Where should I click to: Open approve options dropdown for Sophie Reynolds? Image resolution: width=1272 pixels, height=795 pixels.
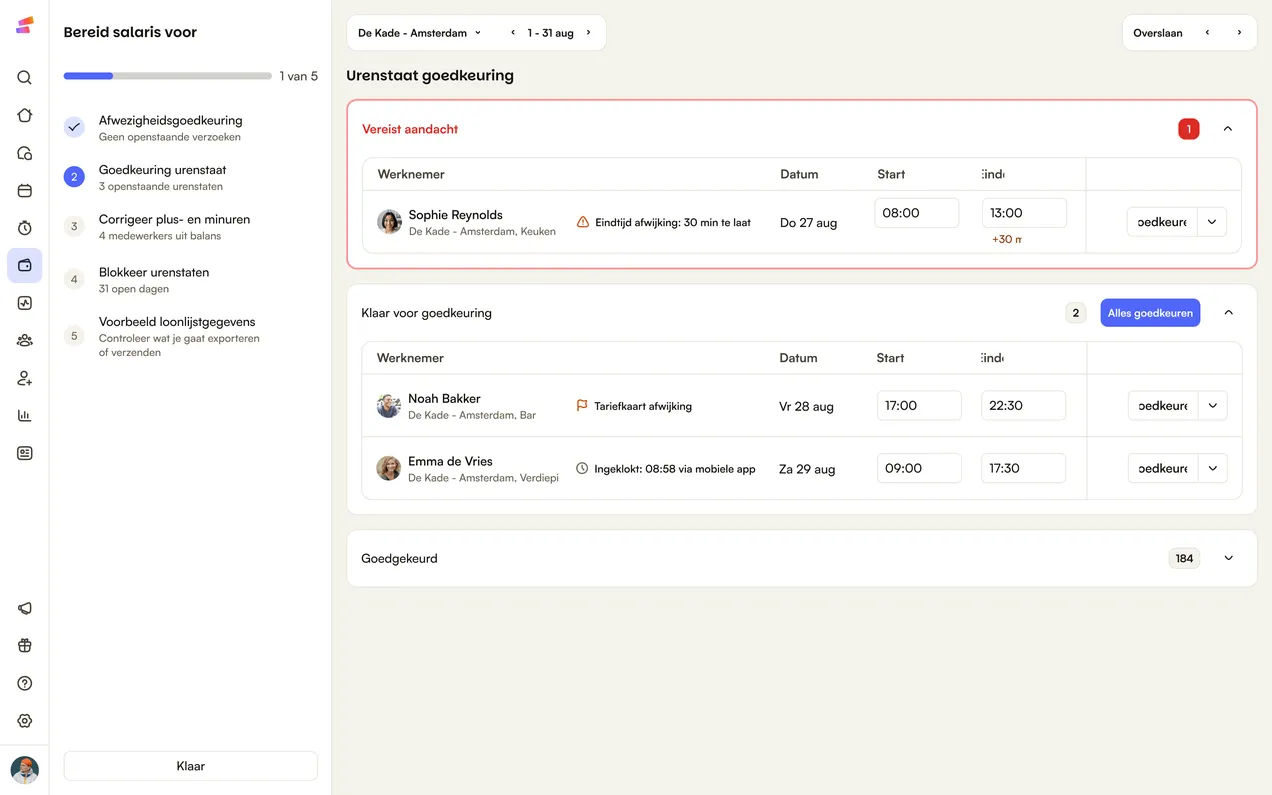[1212, 222]
